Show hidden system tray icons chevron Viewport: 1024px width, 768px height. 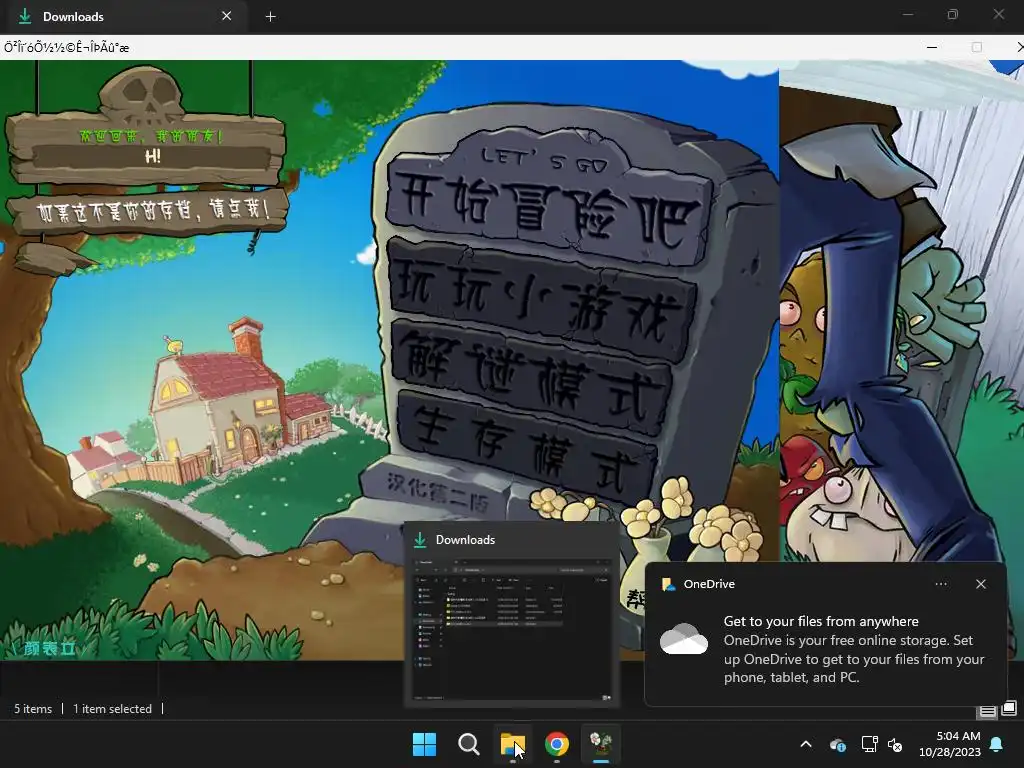point(806,744)
